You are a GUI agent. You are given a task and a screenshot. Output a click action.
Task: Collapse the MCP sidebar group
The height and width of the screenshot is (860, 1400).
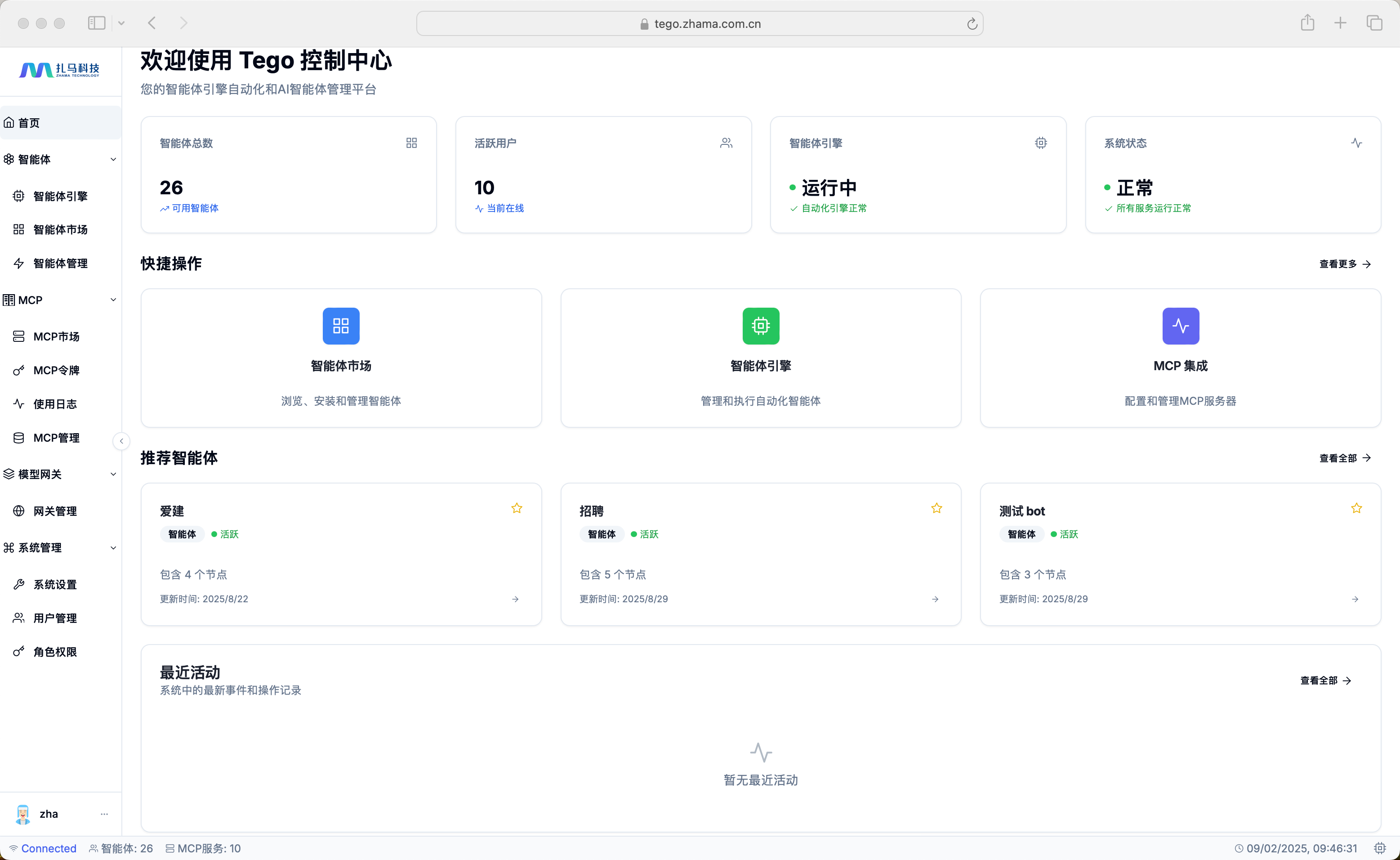[113, 300]
